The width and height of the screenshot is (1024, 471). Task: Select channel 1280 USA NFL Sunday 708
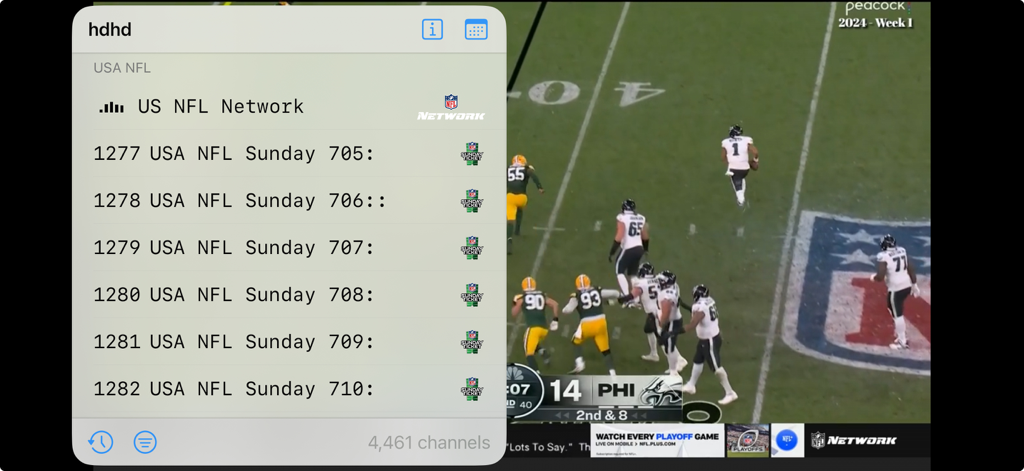click(289, 295)
